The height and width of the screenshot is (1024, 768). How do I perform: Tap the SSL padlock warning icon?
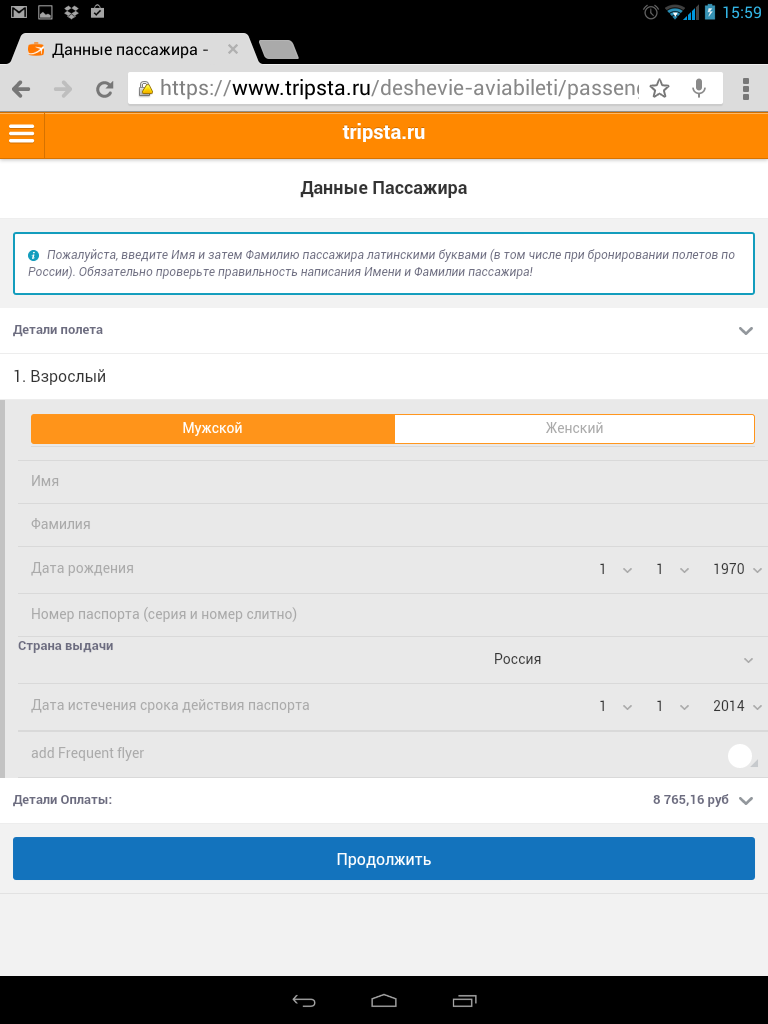click(146, 88)
